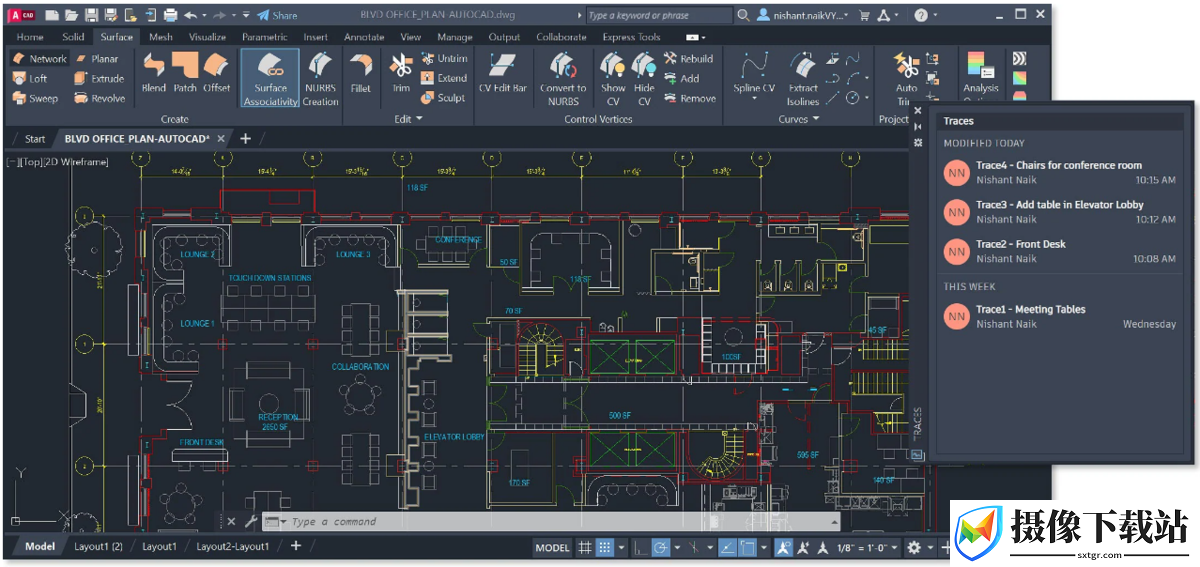Activate the Patch surface tool
This screenshot has width=1200, height=567.
185,73
